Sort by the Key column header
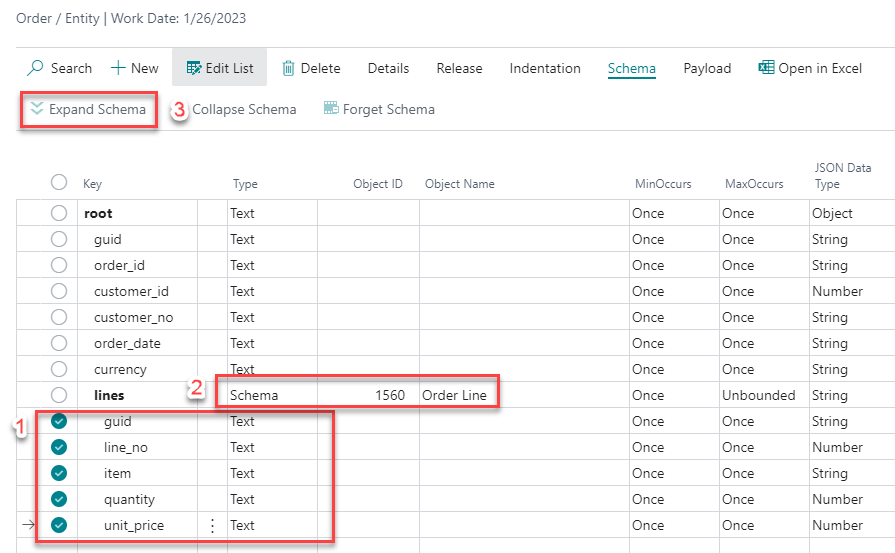This screenshot has height=553, width=895. (92, 184)
